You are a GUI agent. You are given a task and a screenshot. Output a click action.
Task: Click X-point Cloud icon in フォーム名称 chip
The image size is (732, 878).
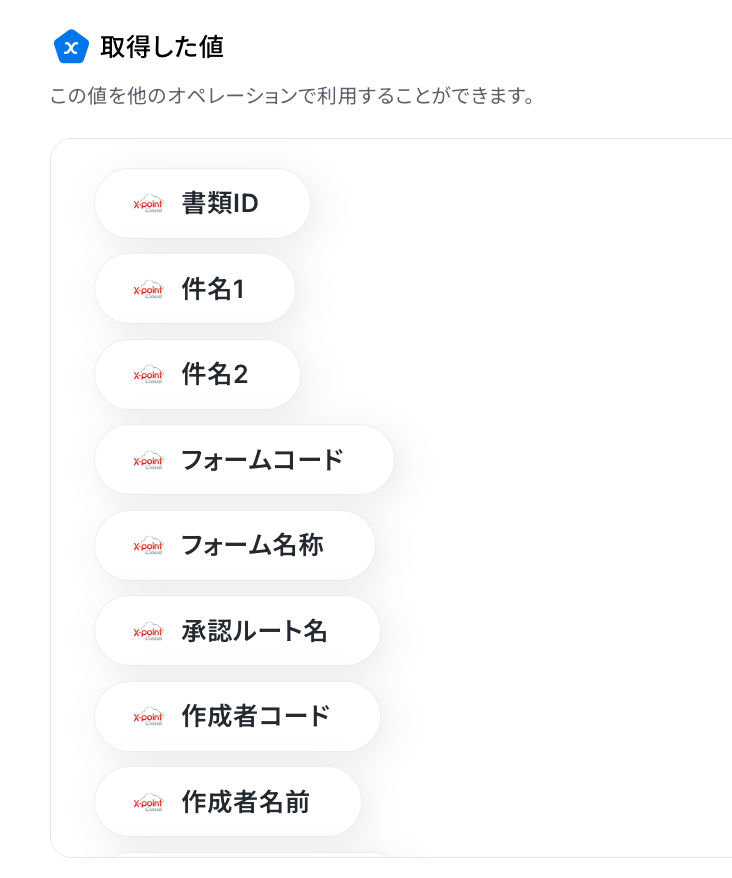click(148, 545)
